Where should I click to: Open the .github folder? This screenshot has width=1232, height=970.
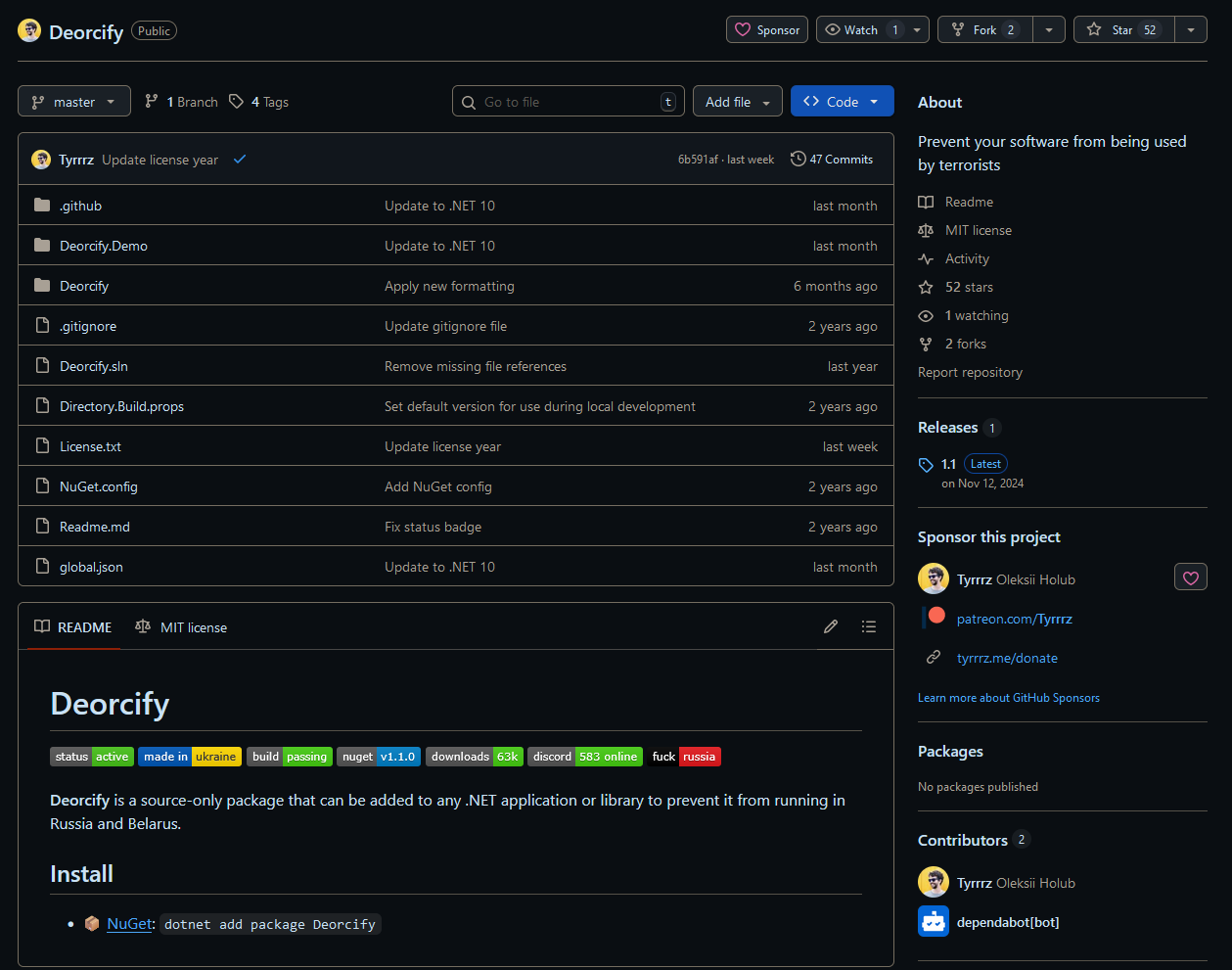pos(80,206)
